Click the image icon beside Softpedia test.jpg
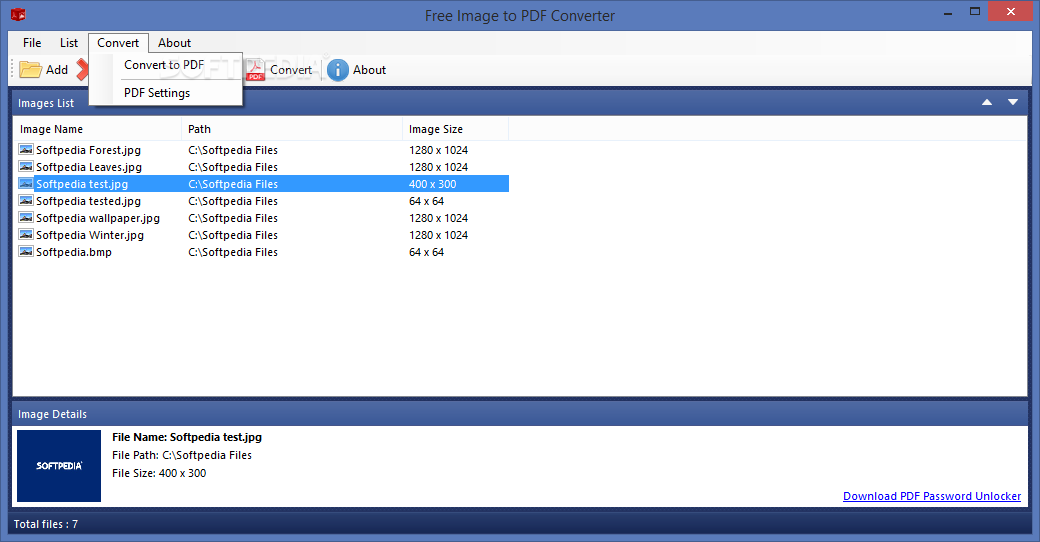 tap(26, 184)
